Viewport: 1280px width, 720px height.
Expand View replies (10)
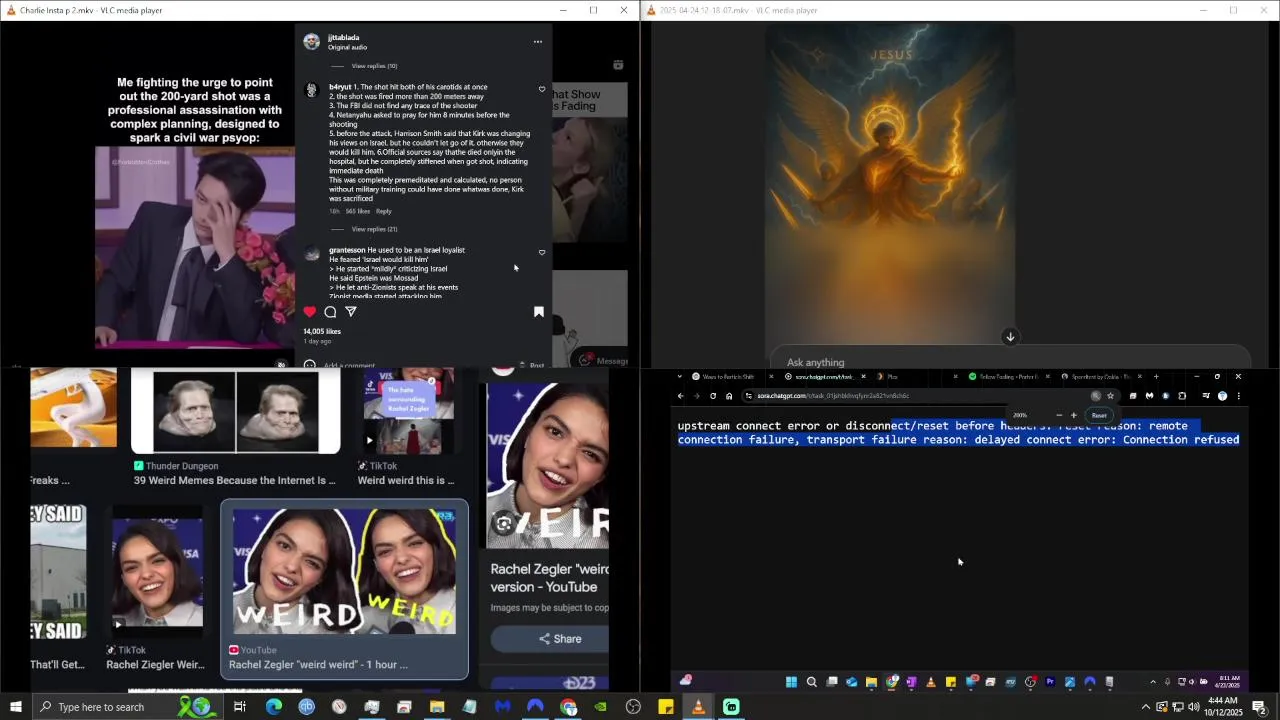(x=374, y=66)
